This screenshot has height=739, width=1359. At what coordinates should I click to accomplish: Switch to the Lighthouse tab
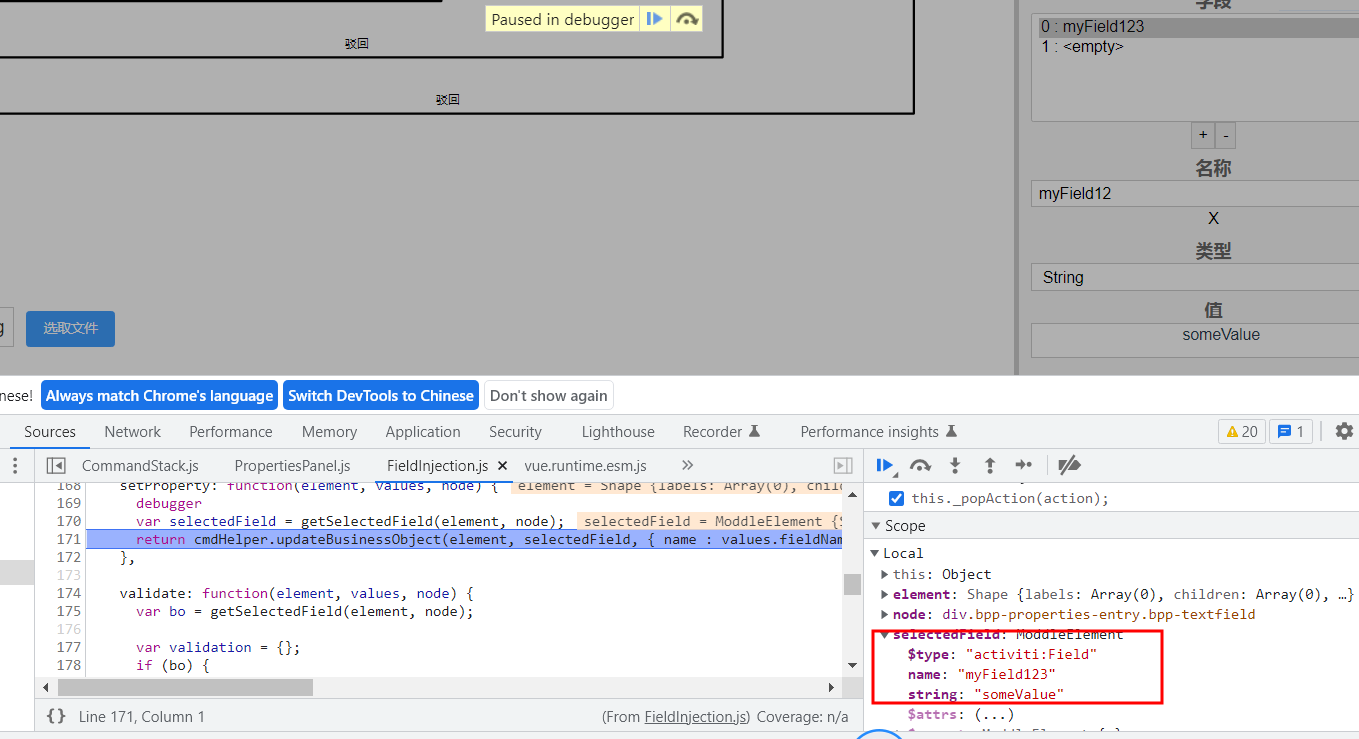click(618, 432)
